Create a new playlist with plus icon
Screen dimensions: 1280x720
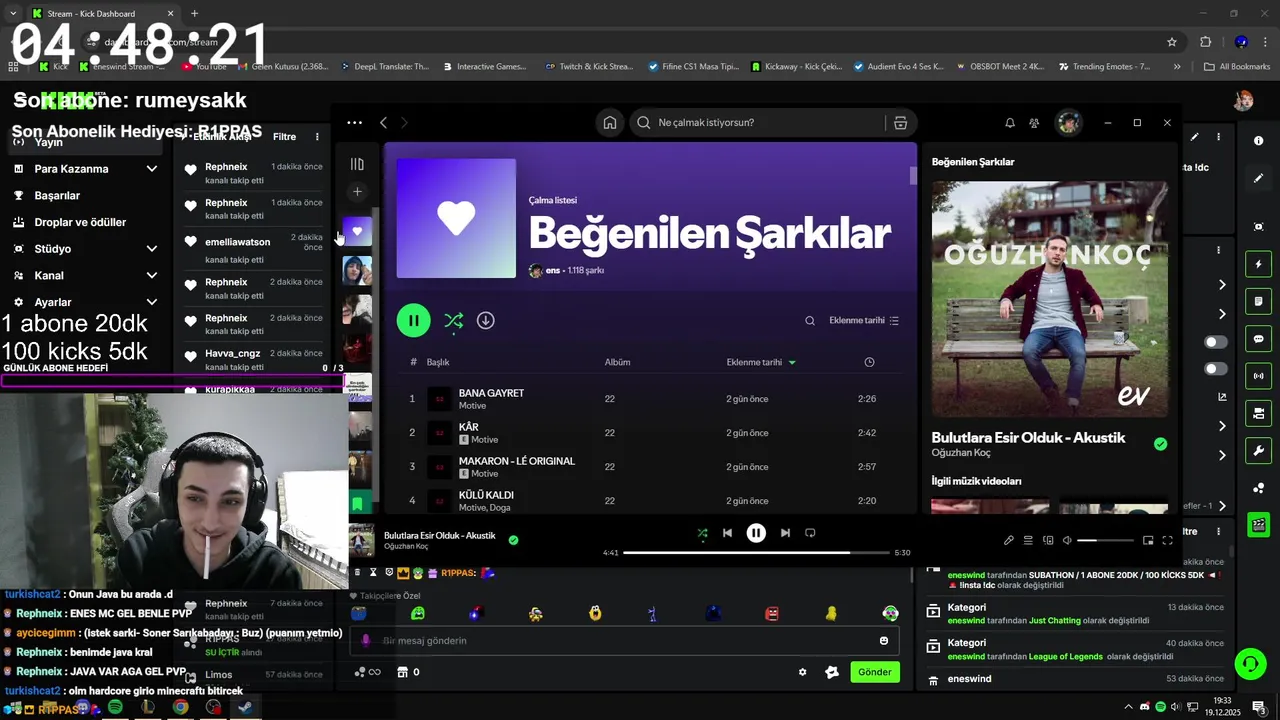(357, 192)
